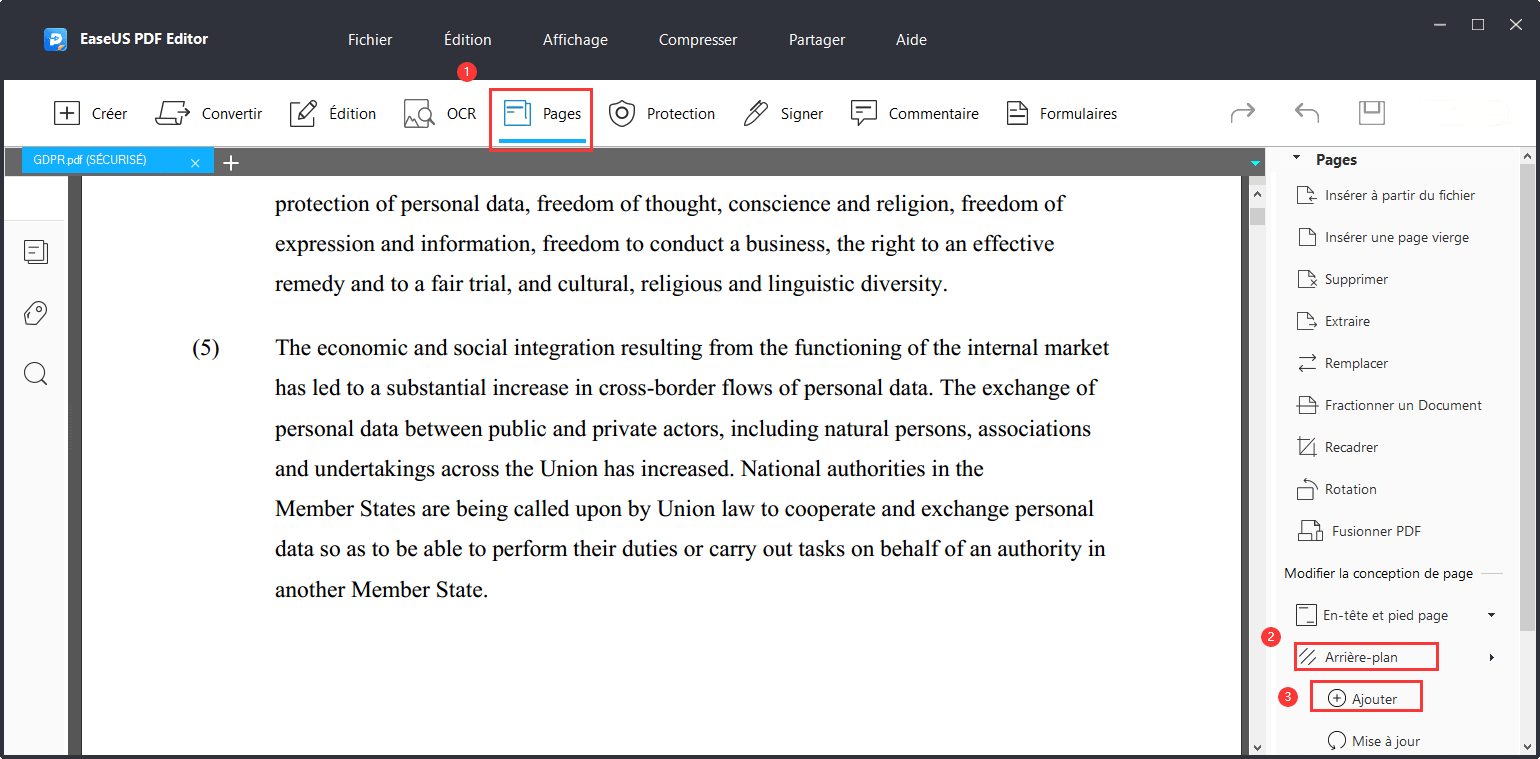Screen dimensions: 1540x759
Task: Open the page thumbnails sidebar panel
Action: 36,252
